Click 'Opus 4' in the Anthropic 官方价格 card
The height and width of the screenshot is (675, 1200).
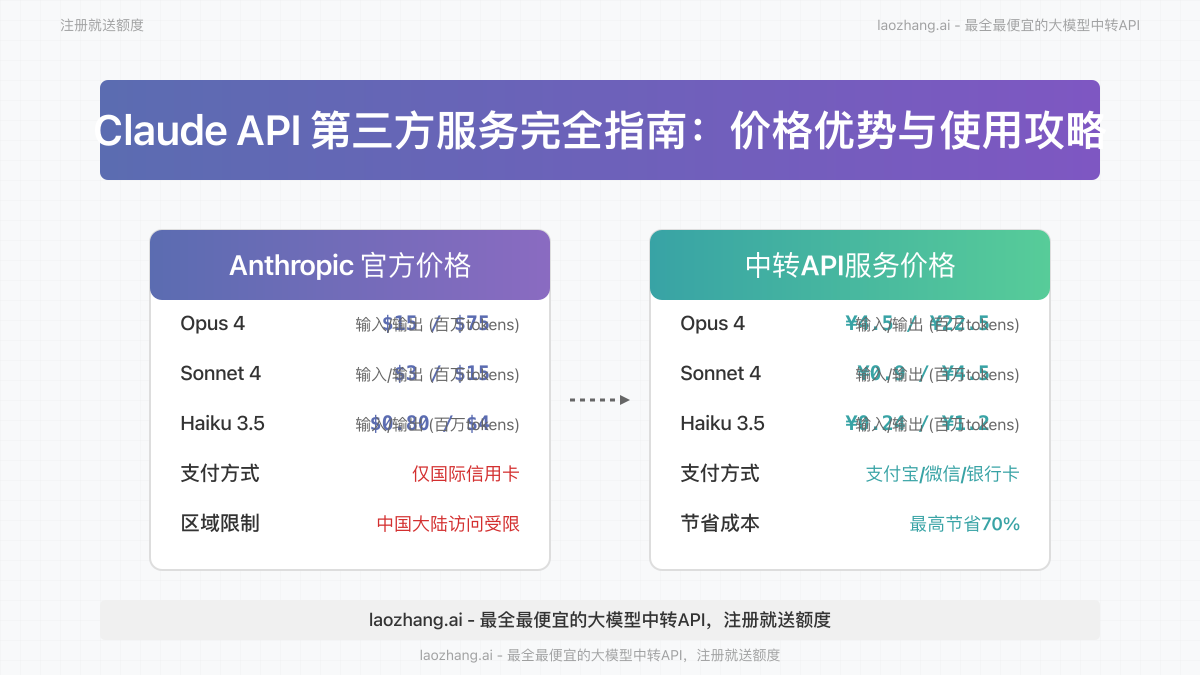coord(212,323)
